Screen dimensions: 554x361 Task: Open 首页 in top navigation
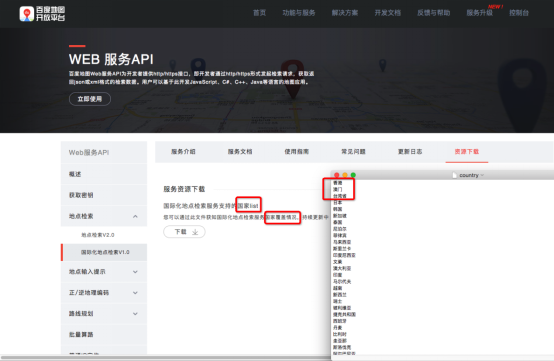tap(259, 13)
